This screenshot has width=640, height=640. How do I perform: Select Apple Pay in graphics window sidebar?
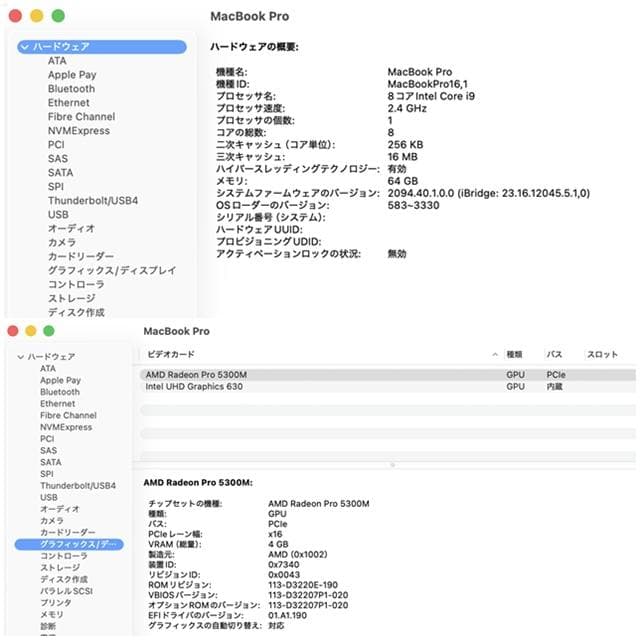[60, 380]
